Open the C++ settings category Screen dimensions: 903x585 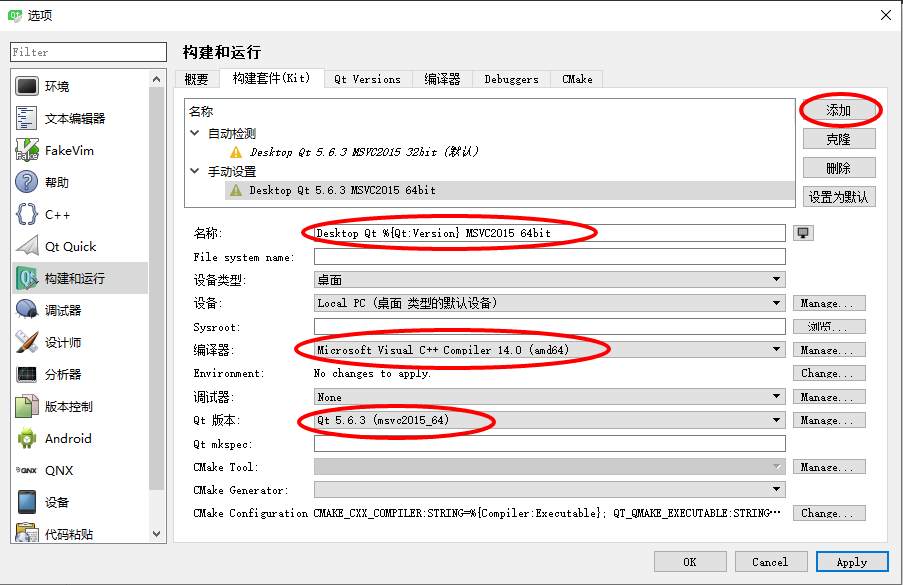[x=57, y=215]
